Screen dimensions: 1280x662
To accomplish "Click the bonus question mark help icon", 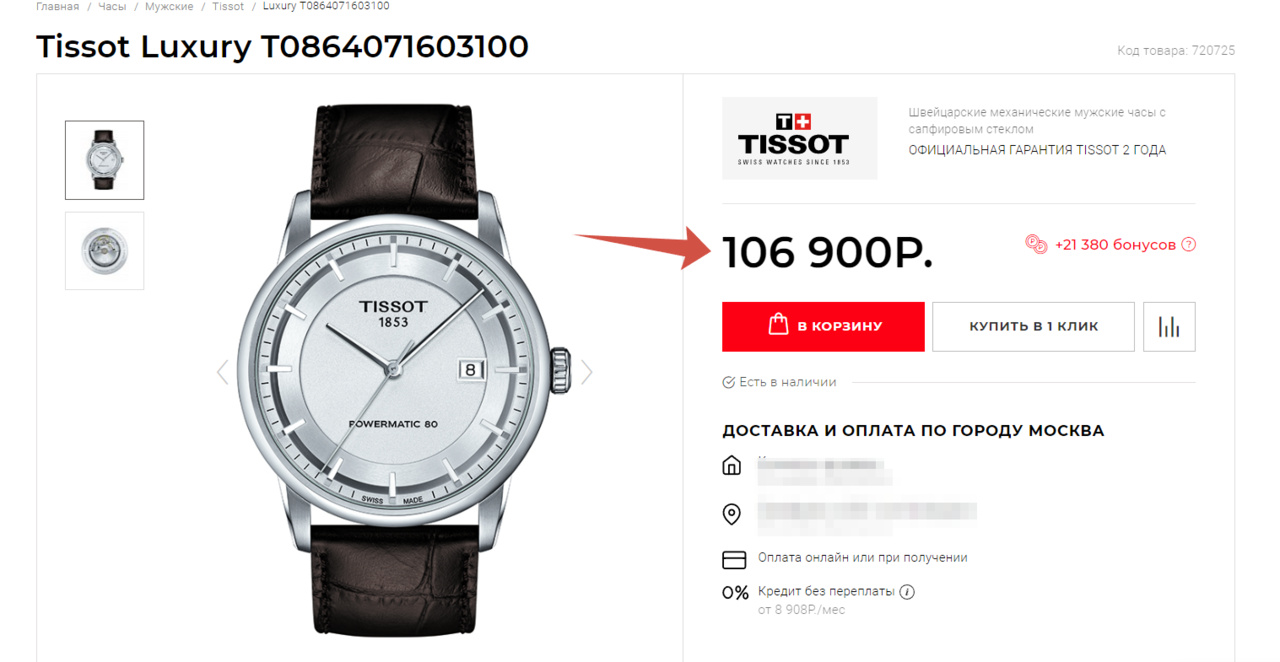I will [x=1188, y=244].
